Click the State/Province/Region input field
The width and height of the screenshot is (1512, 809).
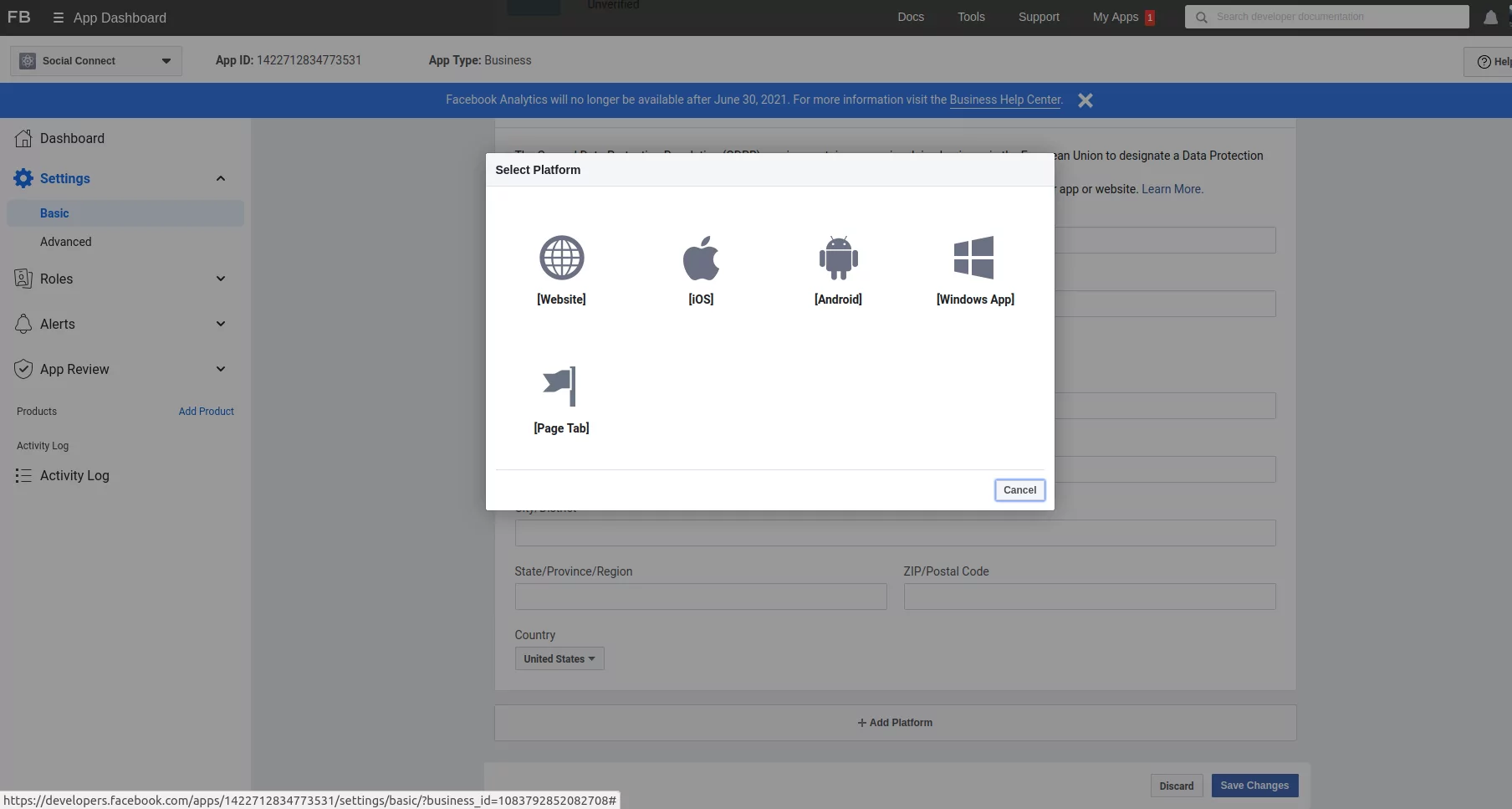pos(701,597)
